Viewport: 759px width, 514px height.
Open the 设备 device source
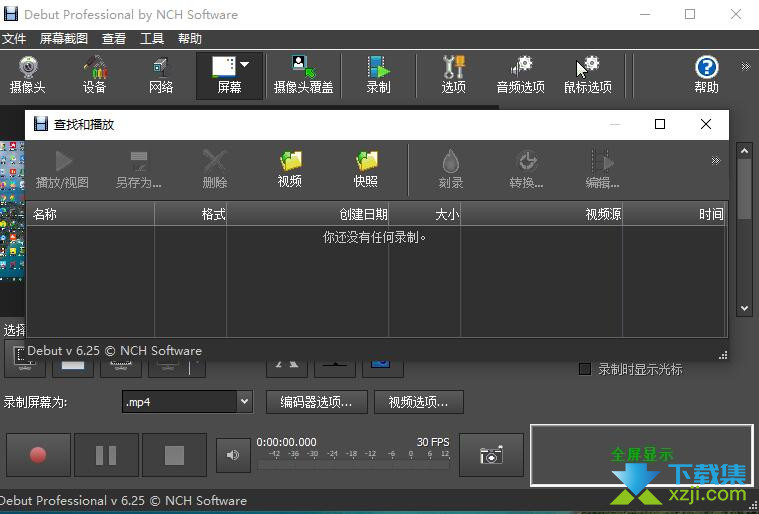(94, 75)
